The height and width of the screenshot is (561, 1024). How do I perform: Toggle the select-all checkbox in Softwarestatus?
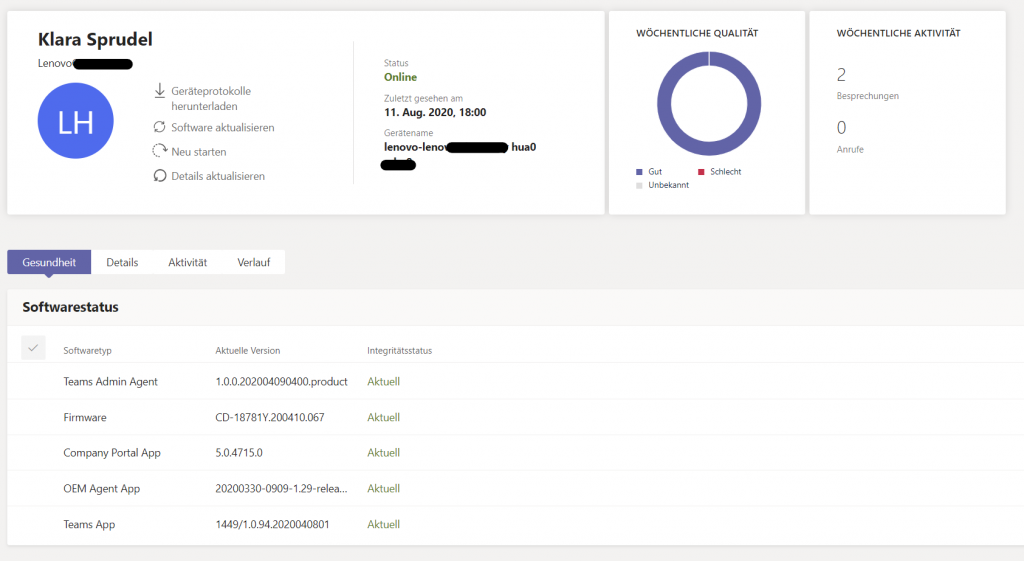[x=33, y=348]
